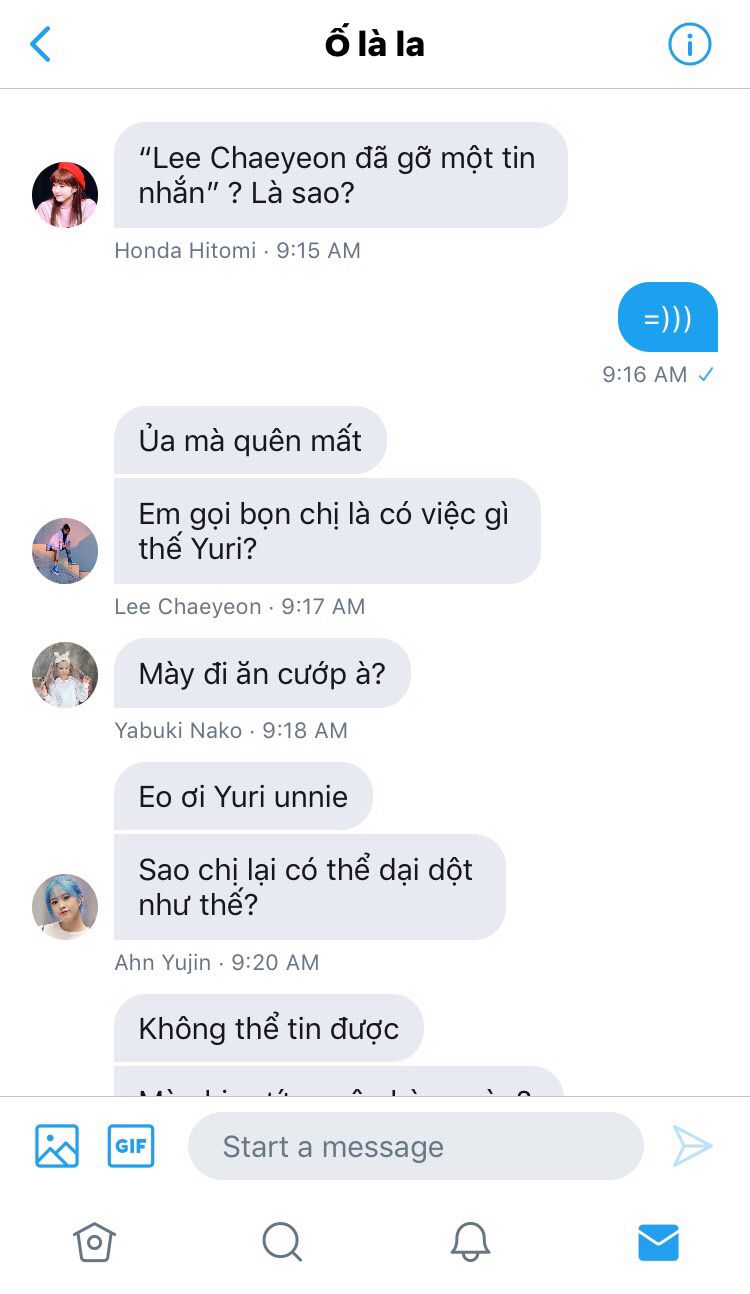Open conversation info icon
This screenshot has height=1294, width=750.
pos(689,44)
